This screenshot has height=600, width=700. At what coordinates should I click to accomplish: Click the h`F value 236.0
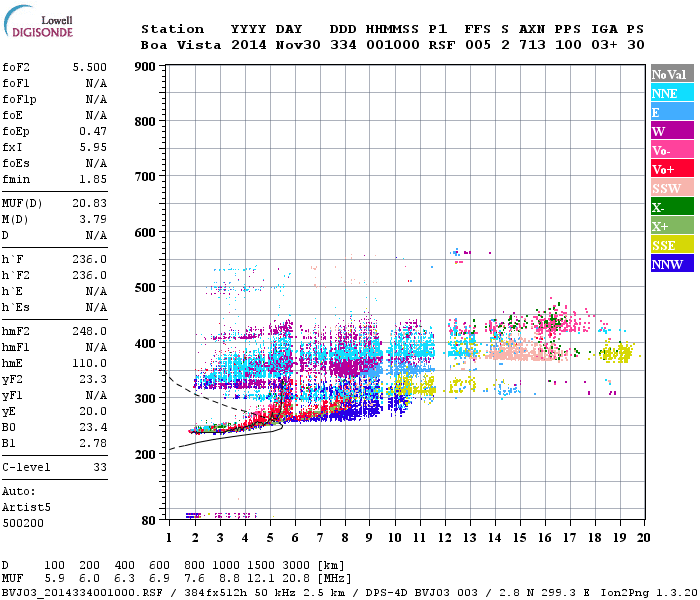(90, 259)
